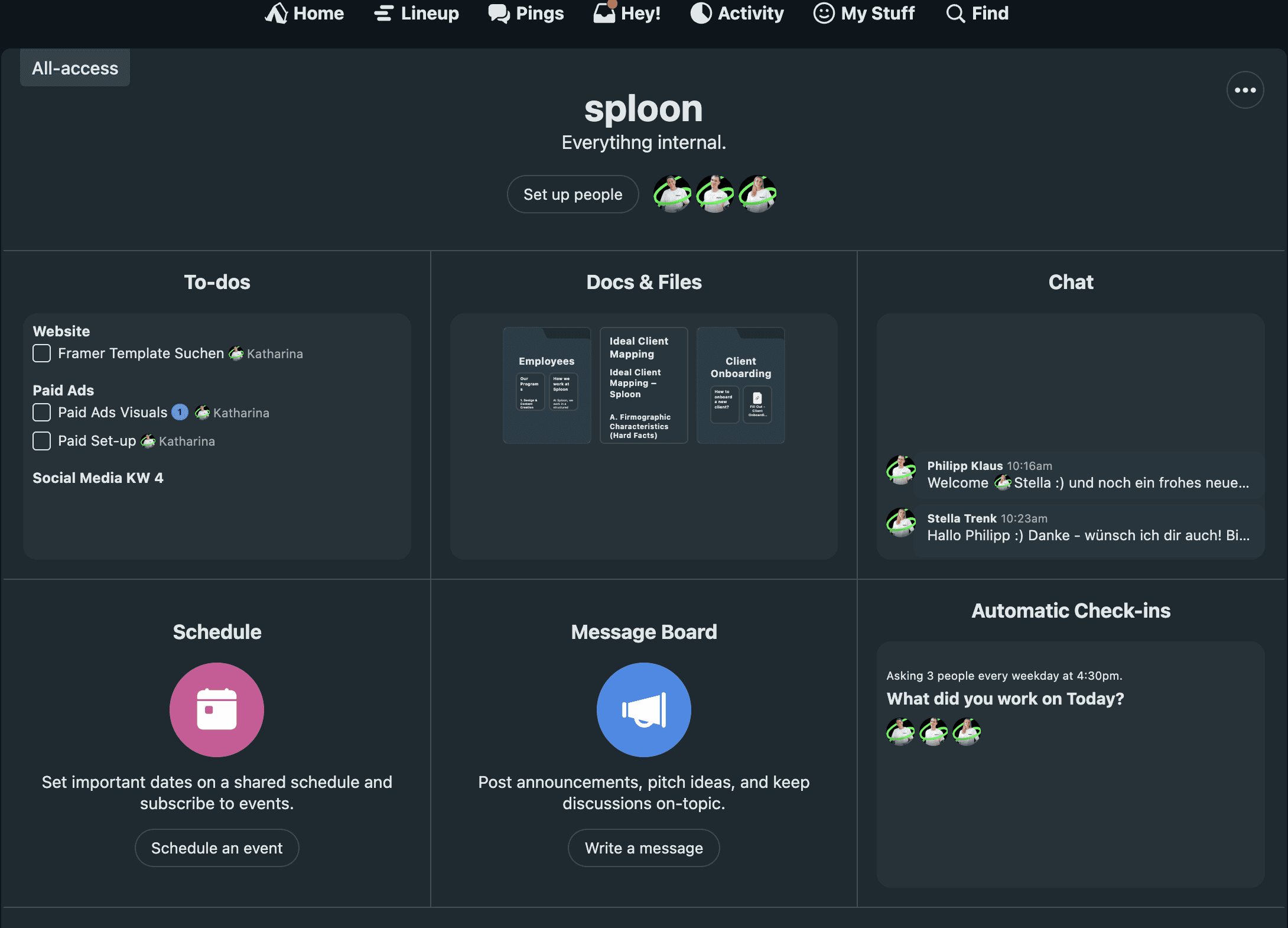Click the Find magnifier icon
This screenshot has height=928, width=1288.
[x=955, y=13]
